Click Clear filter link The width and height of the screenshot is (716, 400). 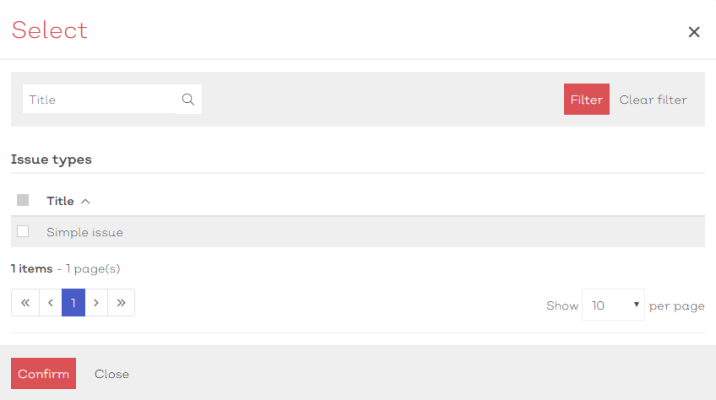[653, 100]
